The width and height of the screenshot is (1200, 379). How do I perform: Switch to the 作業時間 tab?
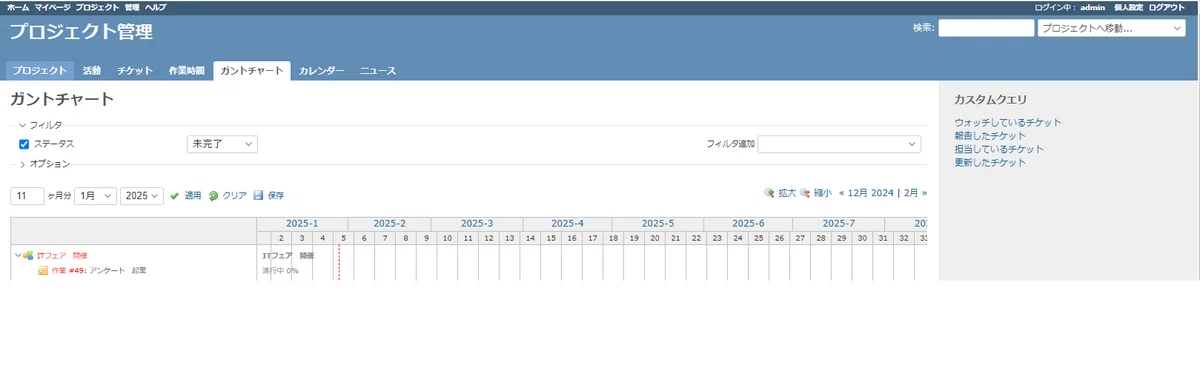tap(187, 71)
